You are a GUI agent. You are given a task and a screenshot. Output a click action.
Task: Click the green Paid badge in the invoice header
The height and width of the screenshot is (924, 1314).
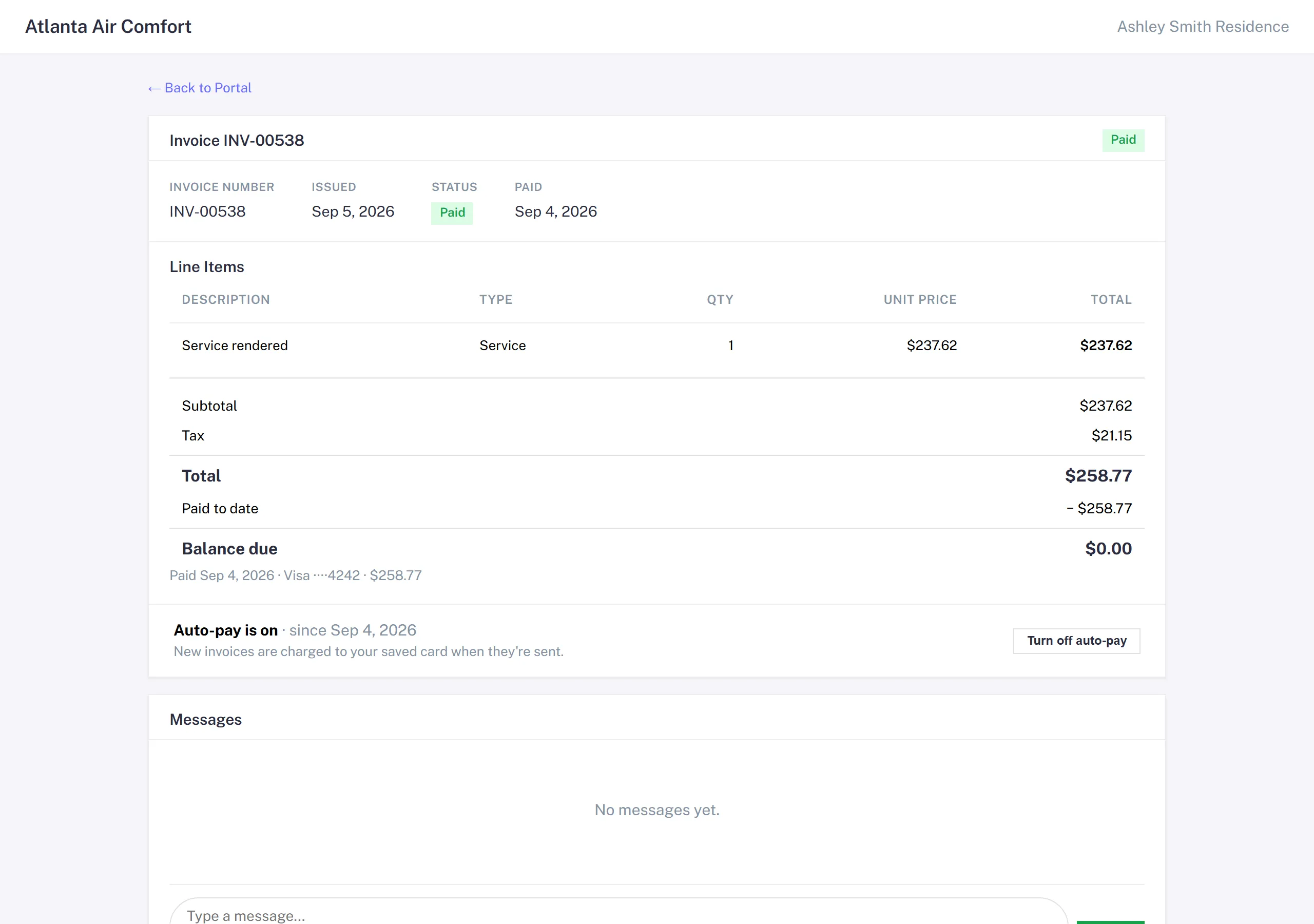[1123, 140]
